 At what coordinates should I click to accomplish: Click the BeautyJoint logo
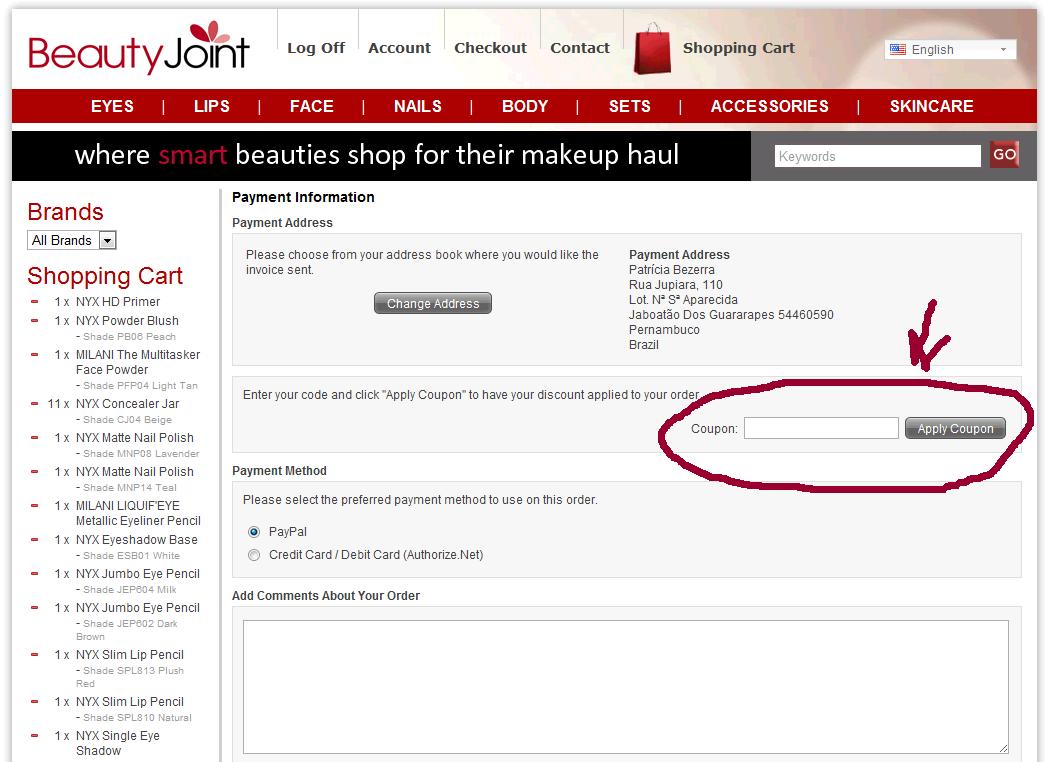[139, 48]
